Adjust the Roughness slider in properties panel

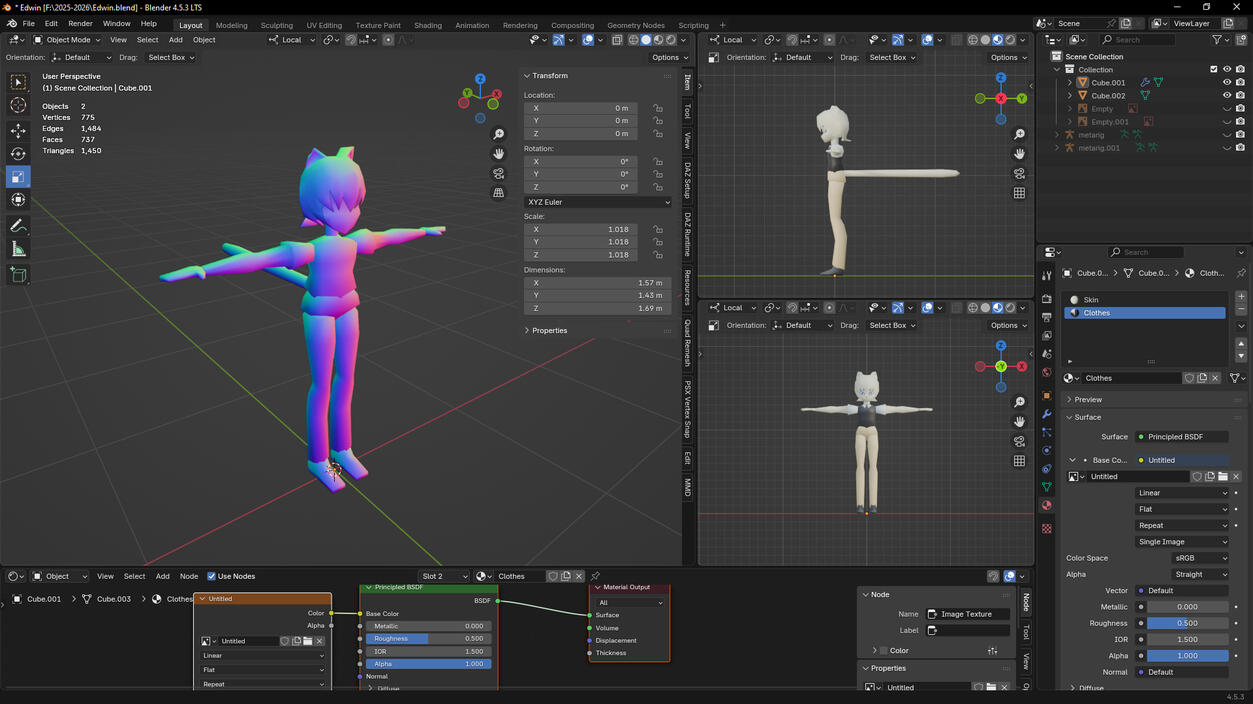pos(1187,623)
